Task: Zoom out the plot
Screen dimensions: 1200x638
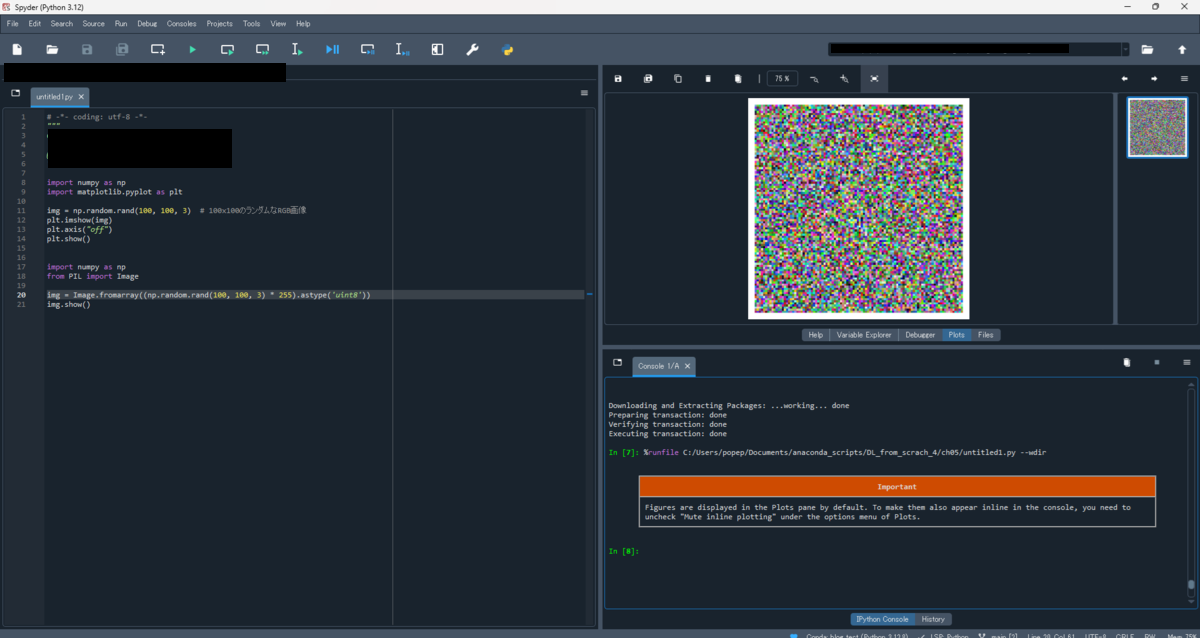Action: point(814,79)
